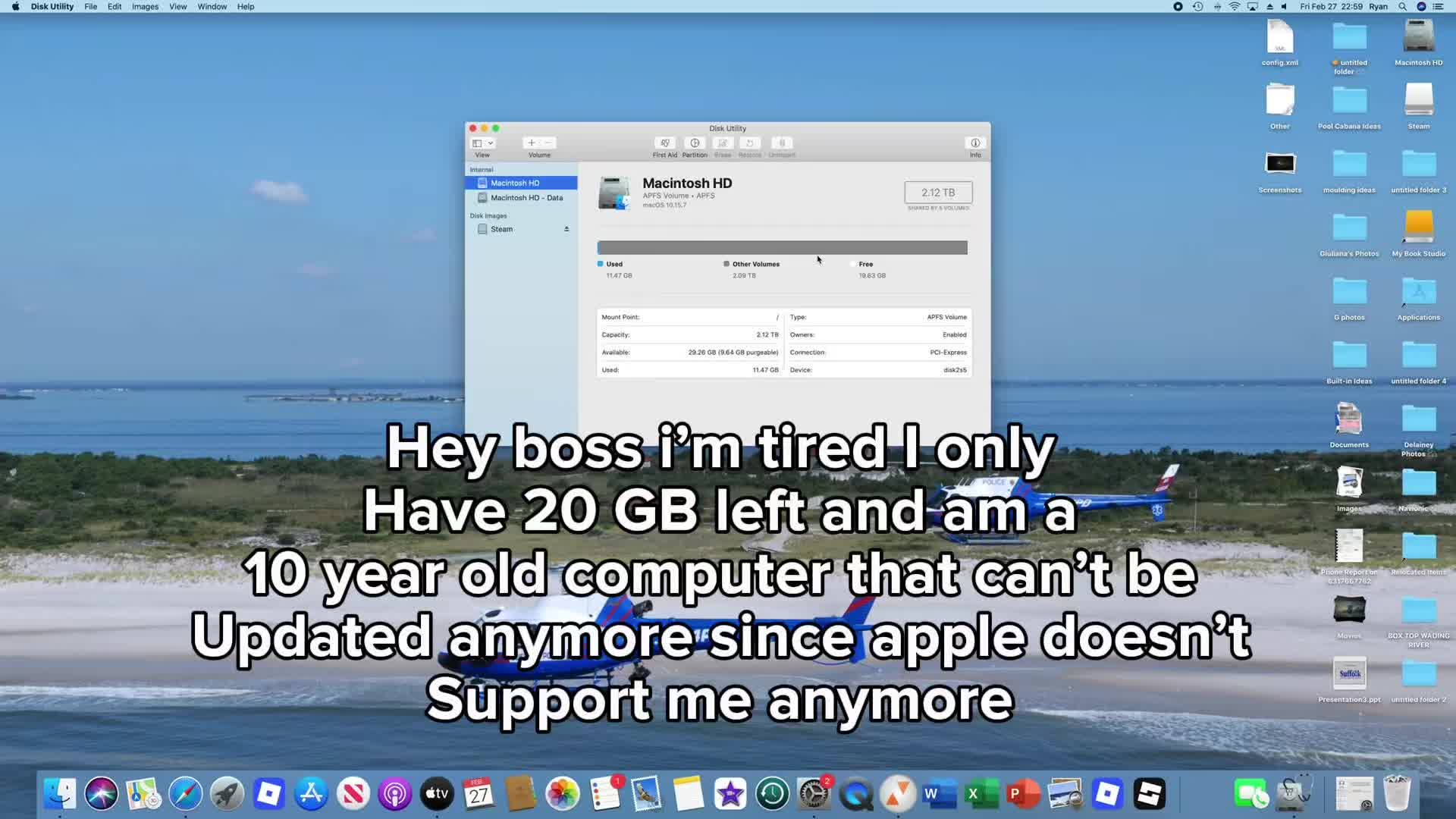Open the Disk Utility application menu
The image size is (1456, 819).
52,7
